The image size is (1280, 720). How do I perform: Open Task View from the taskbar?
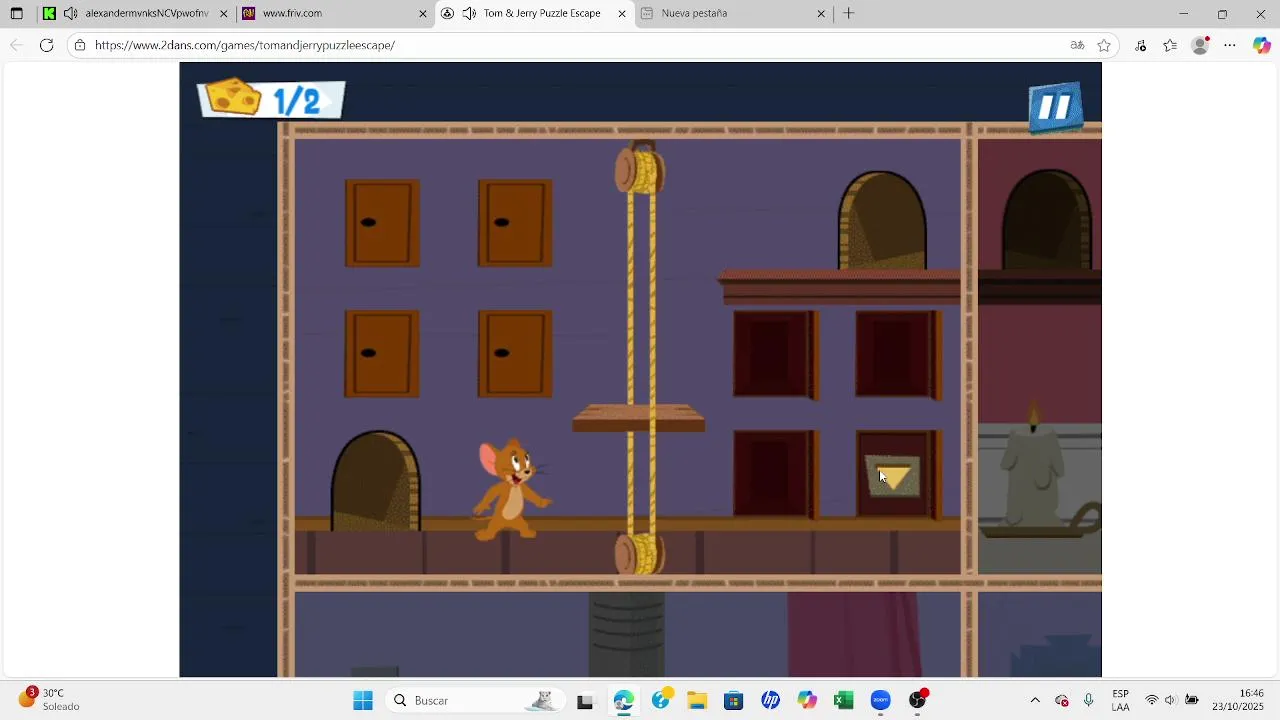(585, 700)
